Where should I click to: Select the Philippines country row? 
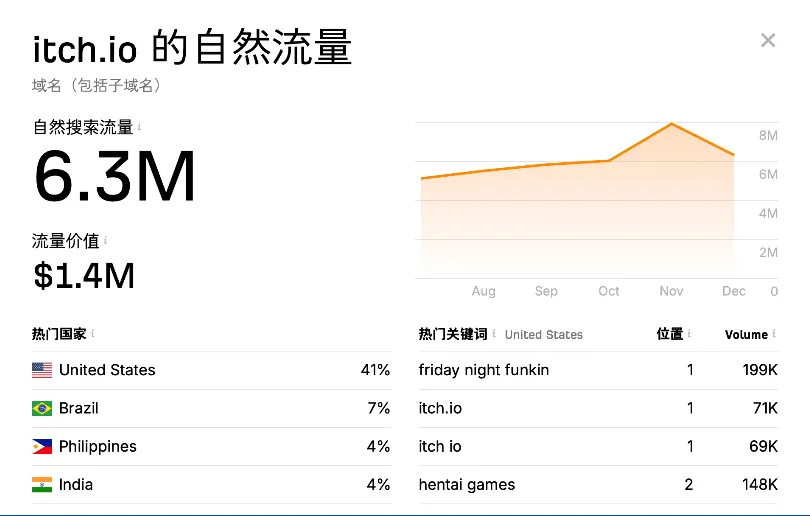coord(211,447)
